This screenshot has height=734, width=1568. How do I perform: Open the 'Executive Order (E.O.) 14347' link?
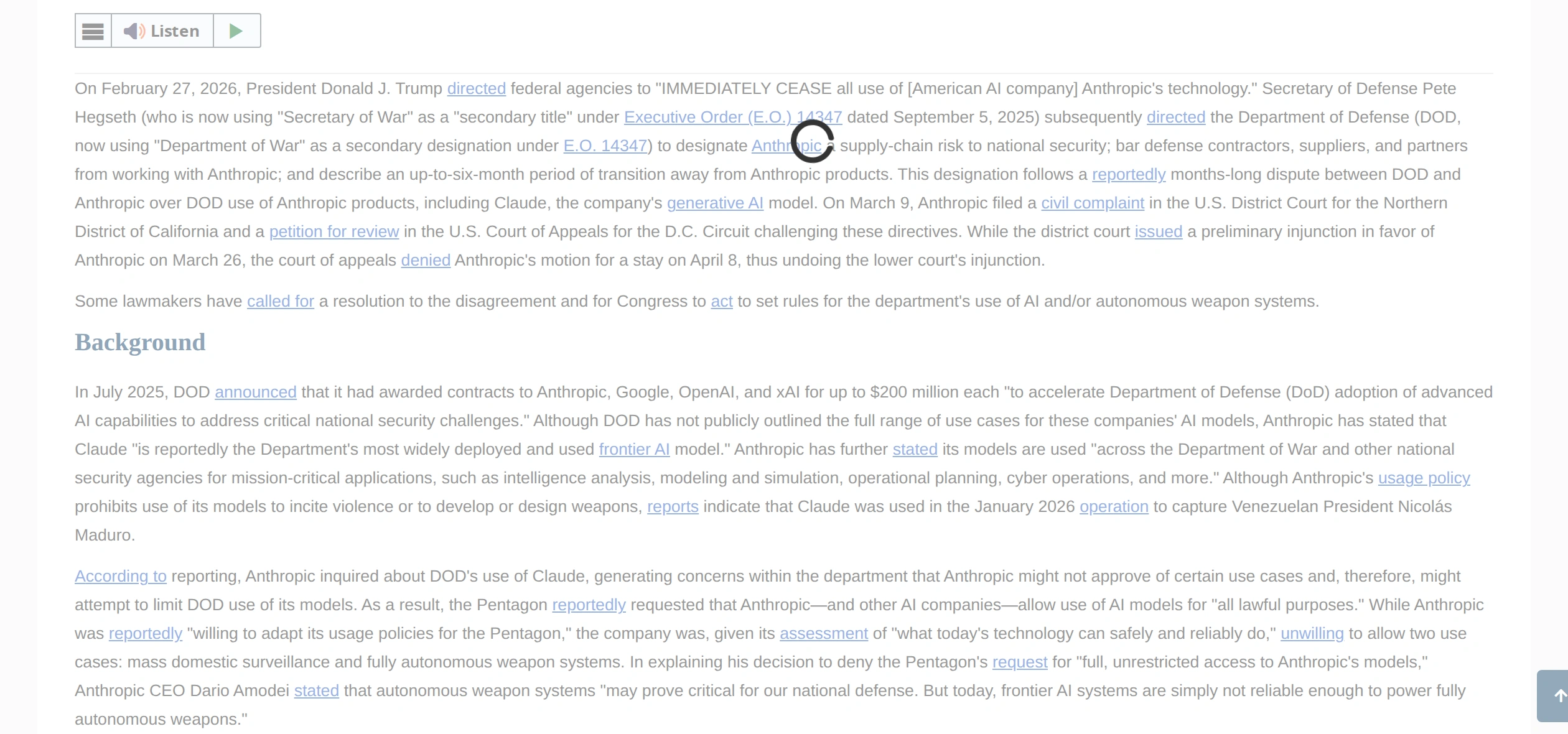click(x=733, y=117)
